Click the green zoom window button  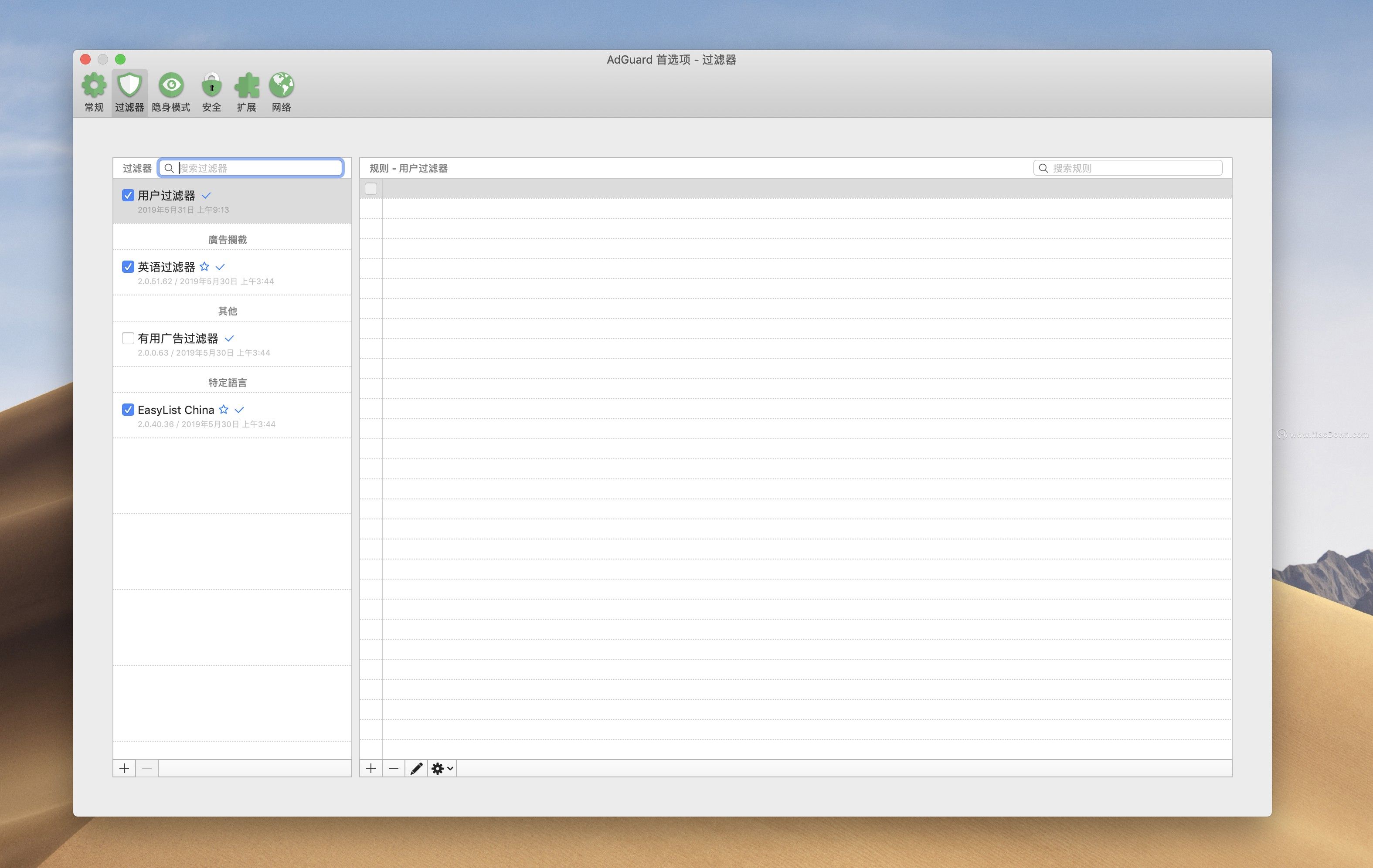point(120,59)
